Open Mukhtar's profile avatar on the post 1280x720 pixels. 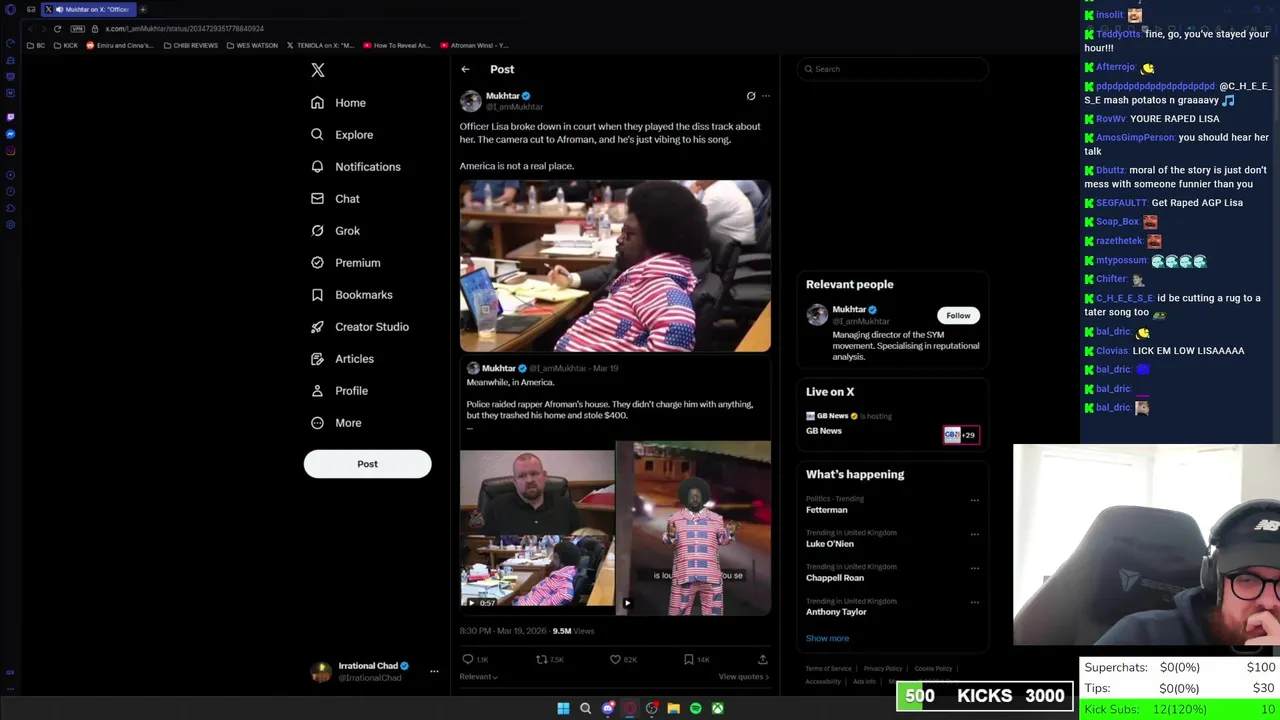click(x=470, y=101)
